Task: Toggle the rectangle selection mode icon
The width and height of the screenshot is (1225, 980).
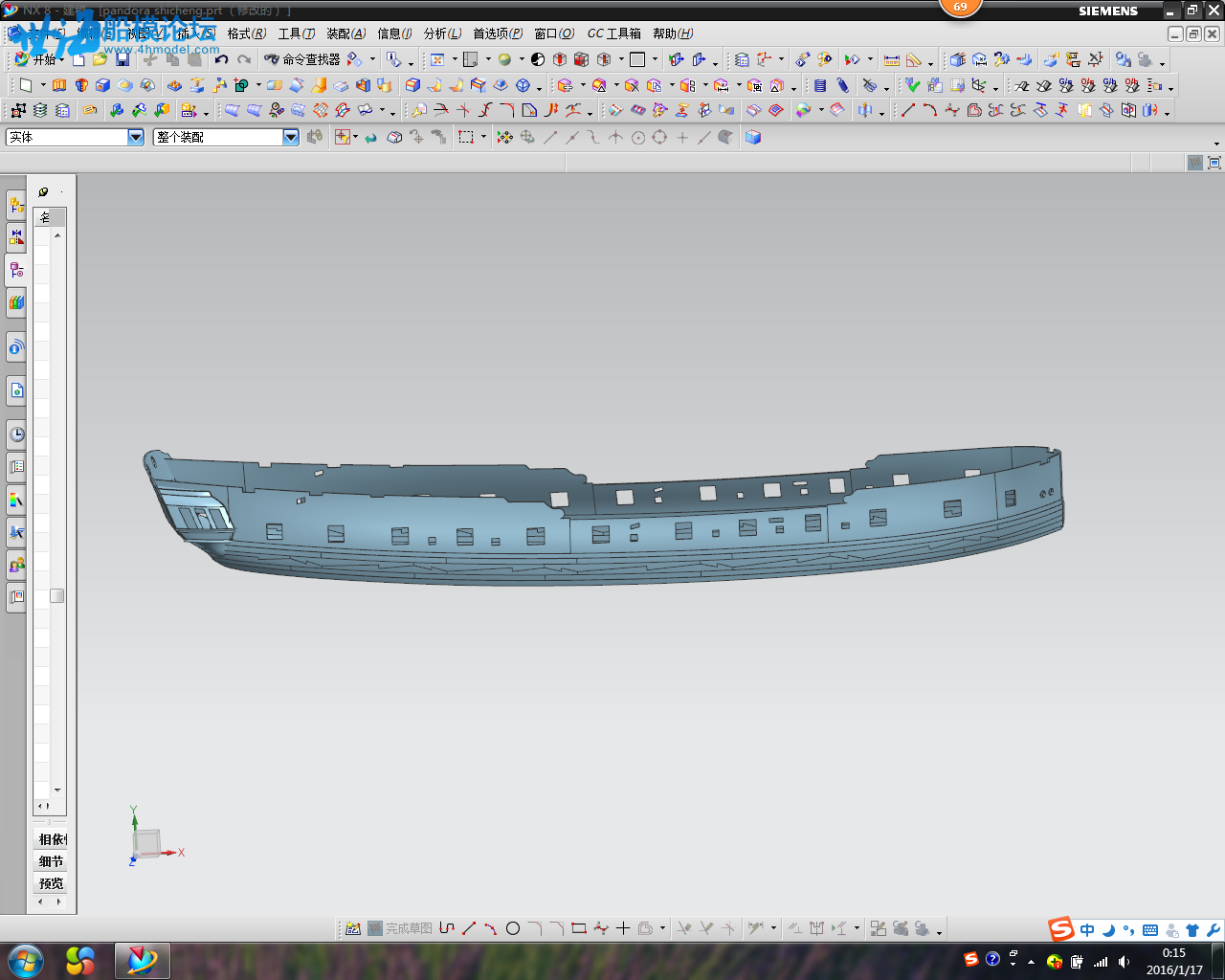Action: [466, 137]
